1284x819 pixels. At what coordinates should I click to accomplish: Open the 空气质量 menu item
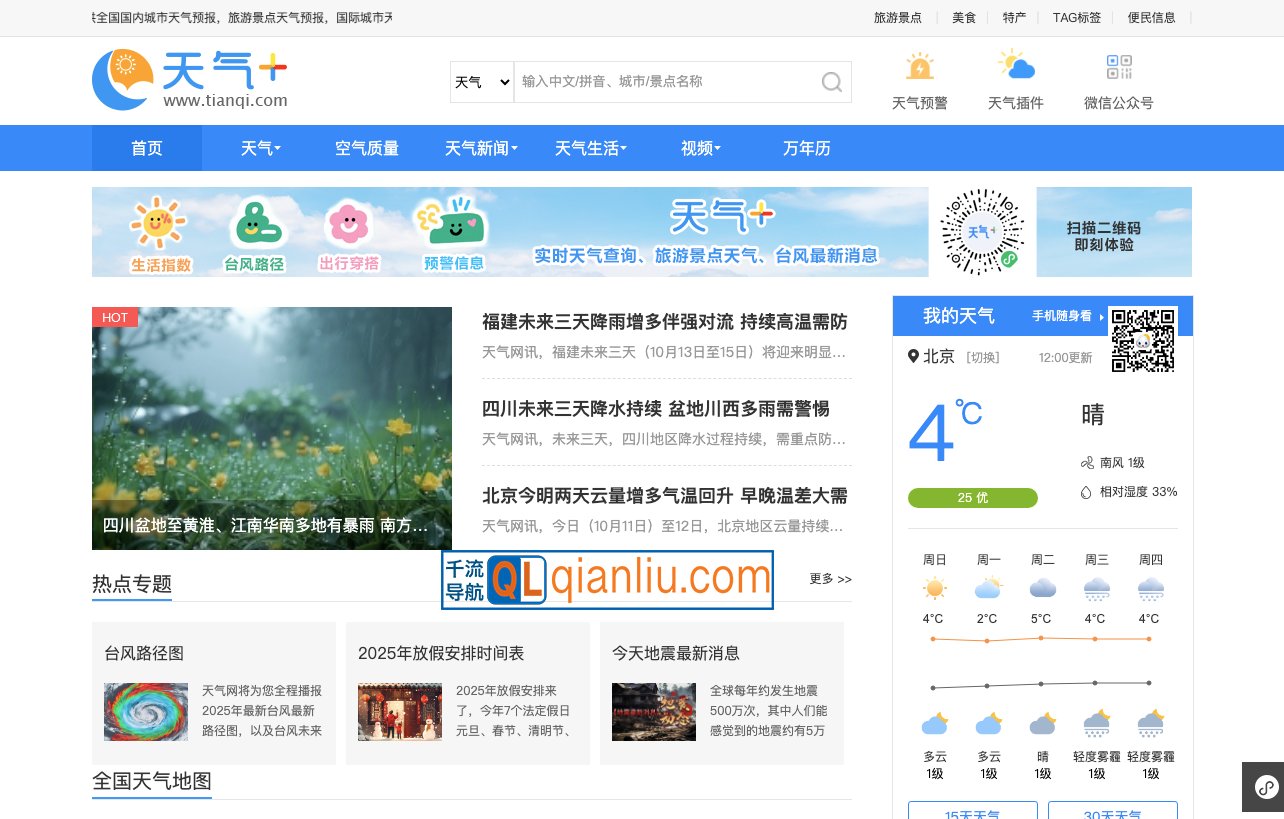coord(367,148)
